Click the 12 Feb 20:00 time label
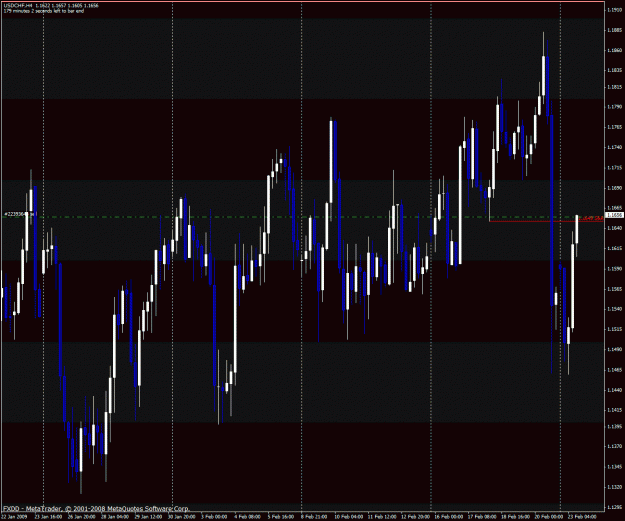Image resolution: width=625 pixels, height=521 pixels. [x=415, y=517]
